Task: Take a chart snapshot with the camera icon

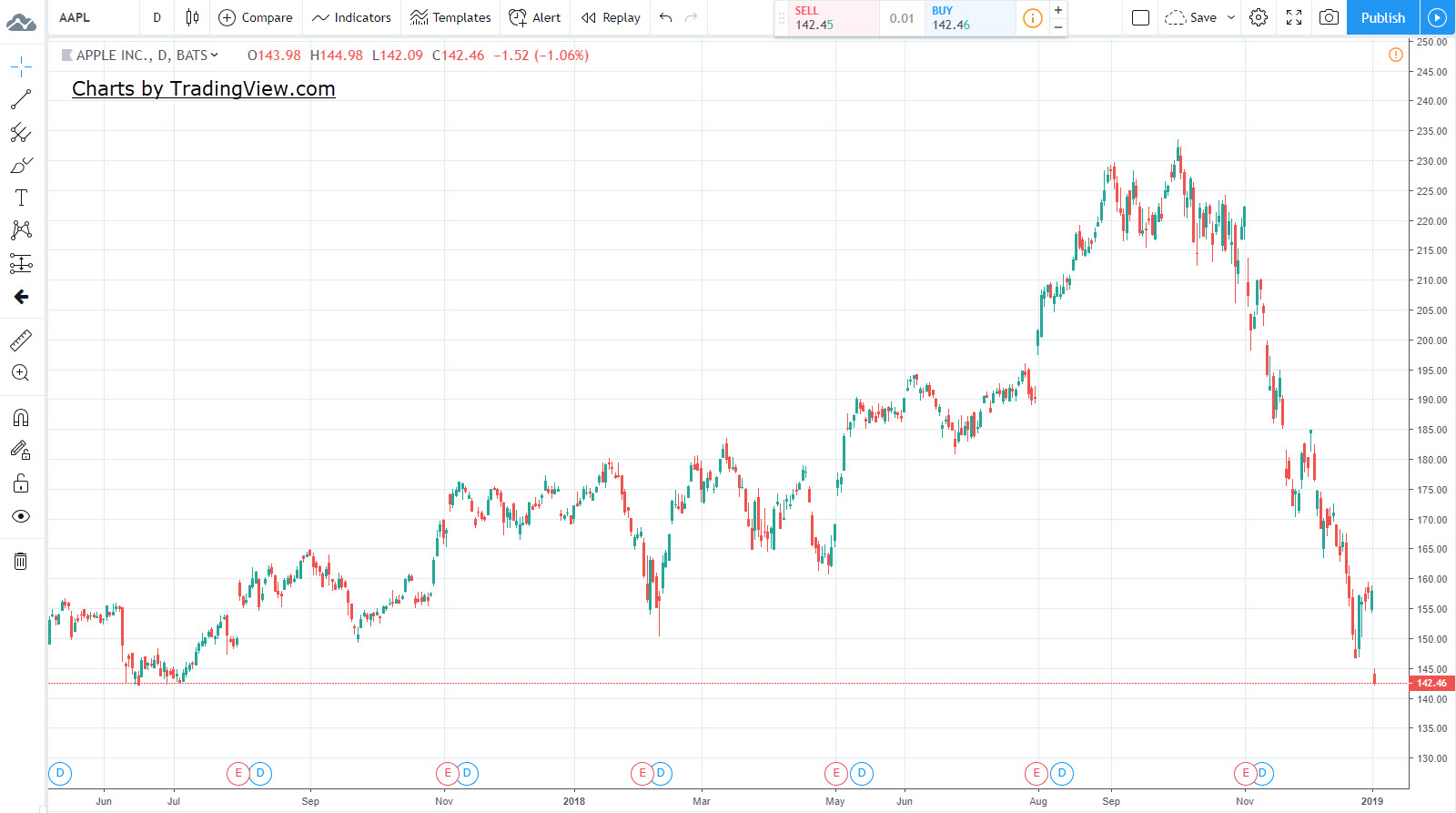Action: pos(1329,17)
